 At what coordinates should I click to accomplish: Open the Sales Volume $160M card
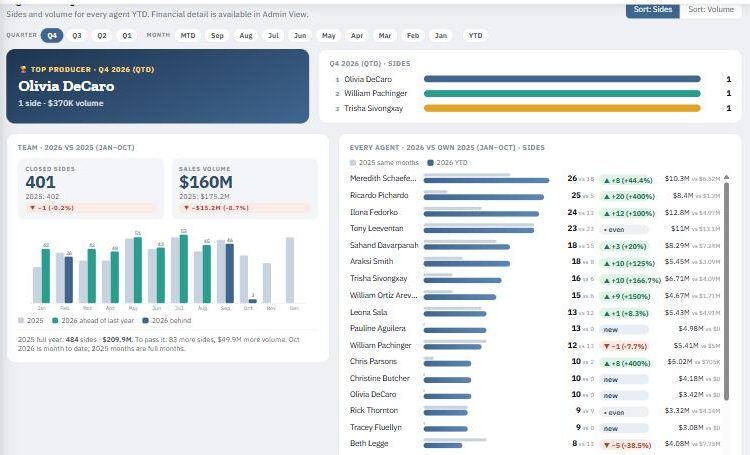tap(244, 189)
